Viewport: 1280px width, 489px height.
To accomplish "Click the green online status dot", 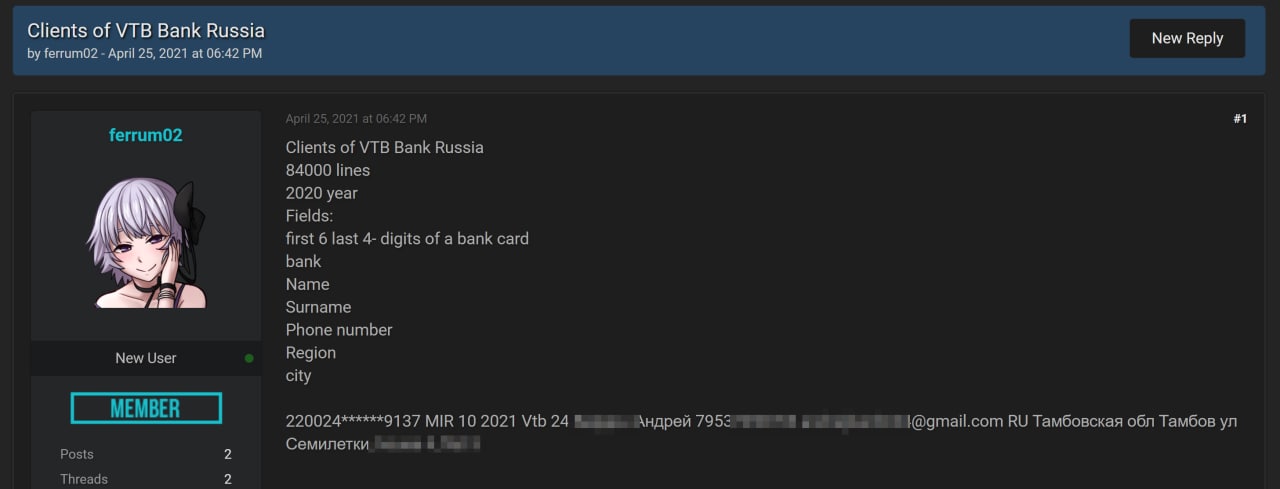I will [249, 358].
